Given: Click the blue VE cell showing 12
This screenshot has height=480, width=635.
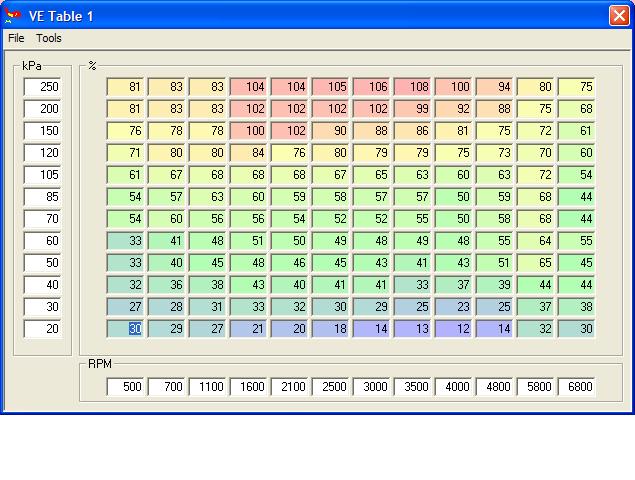Looking at the screenshot, I should (x=454, y=329).
